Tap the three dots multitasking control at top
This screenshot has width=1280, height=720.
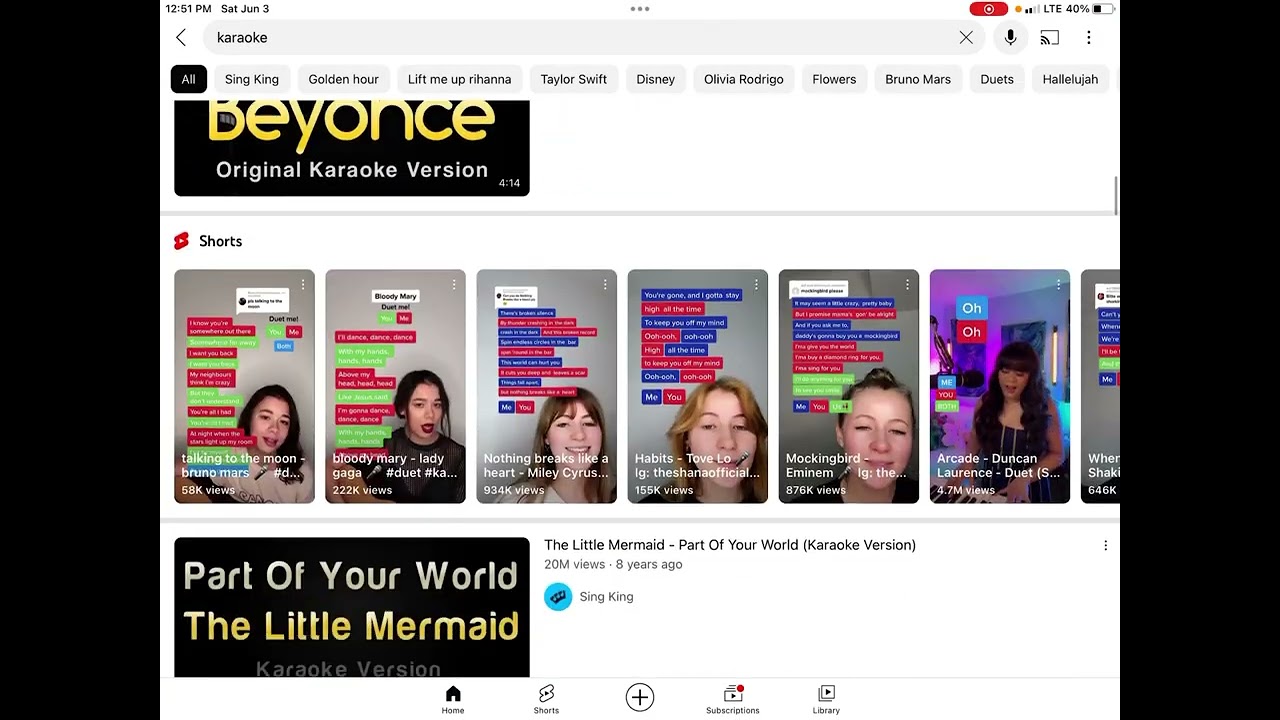click(x=640, y=9)
